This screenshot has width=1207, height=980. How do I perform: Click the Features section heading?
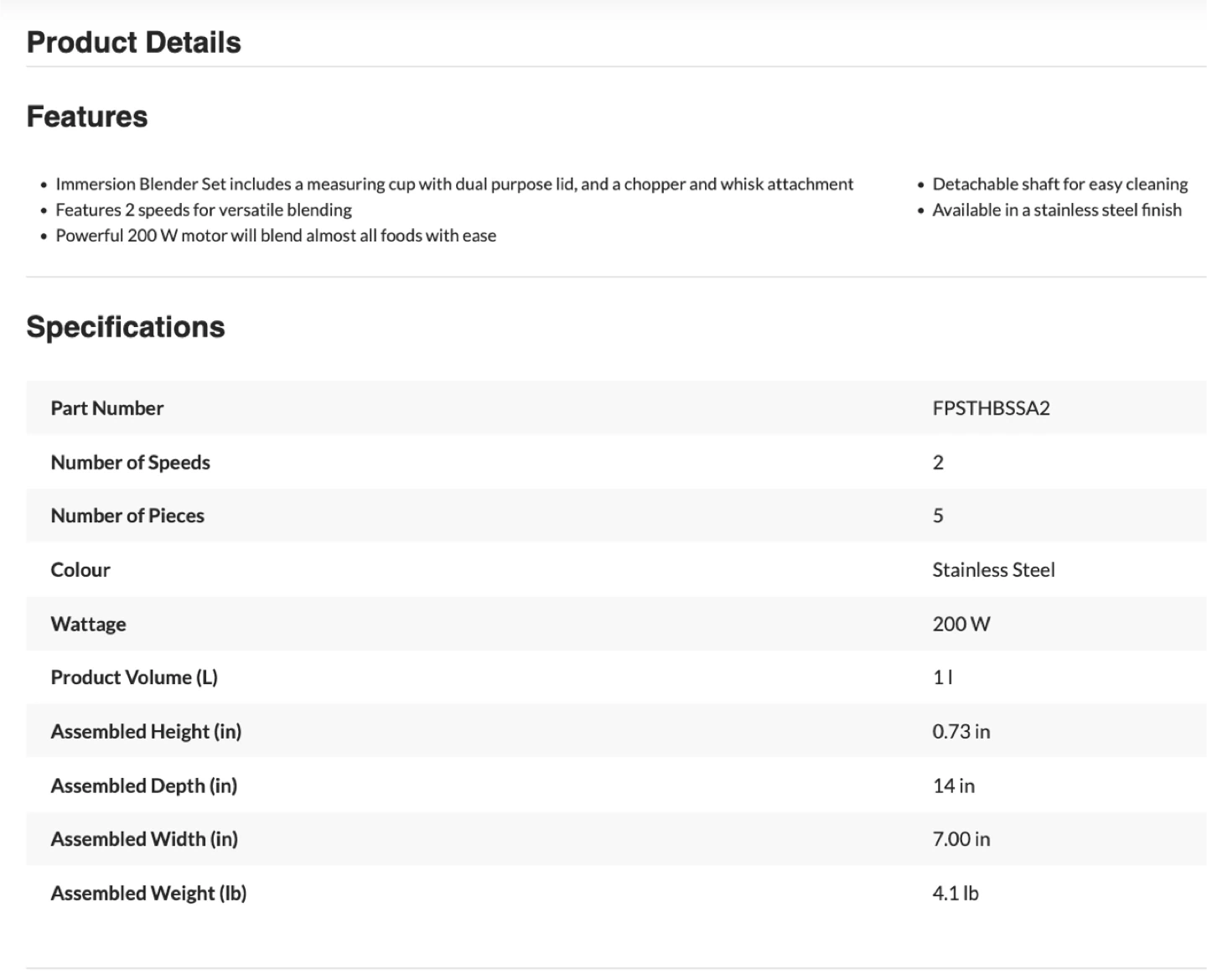coord(87,117)
